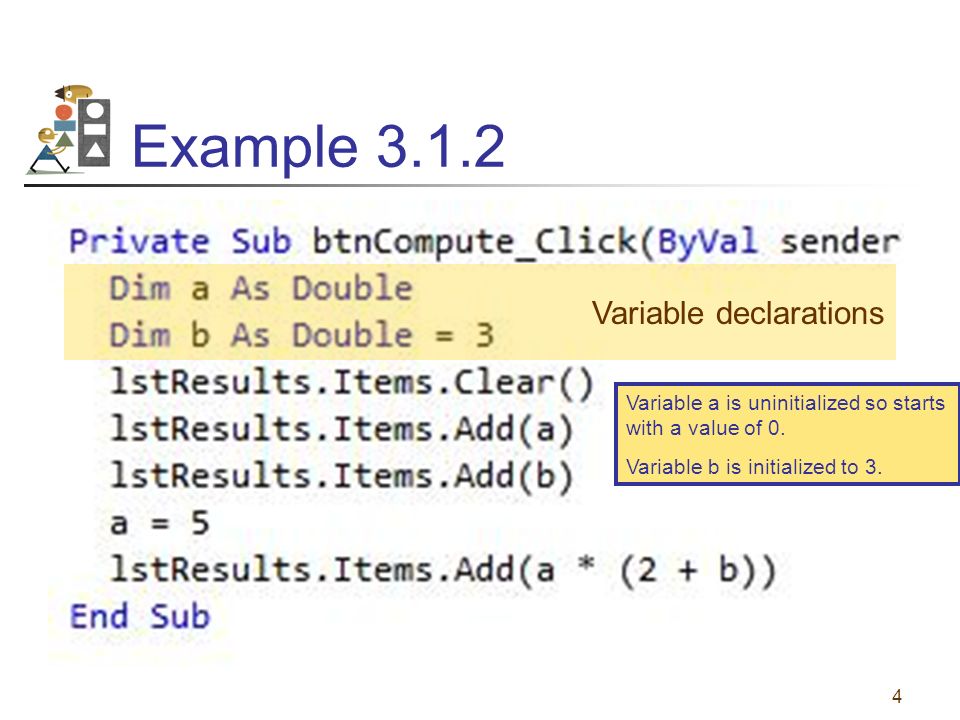Click the red circle in the logo
This screenshot has width=960, height=720.
point(64,112)
